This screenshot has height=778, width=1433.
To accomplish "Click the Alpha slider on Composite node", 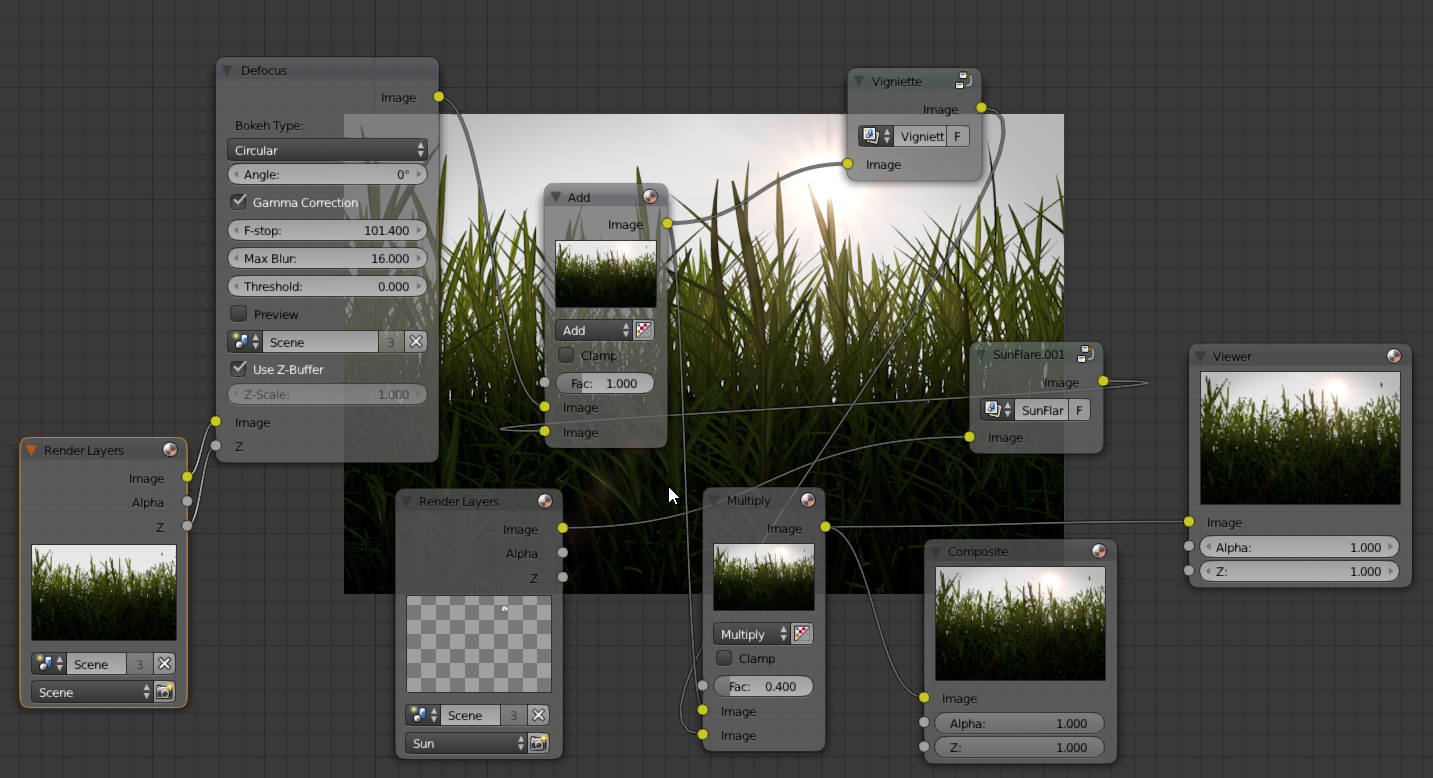I will tap(1020, 723).
